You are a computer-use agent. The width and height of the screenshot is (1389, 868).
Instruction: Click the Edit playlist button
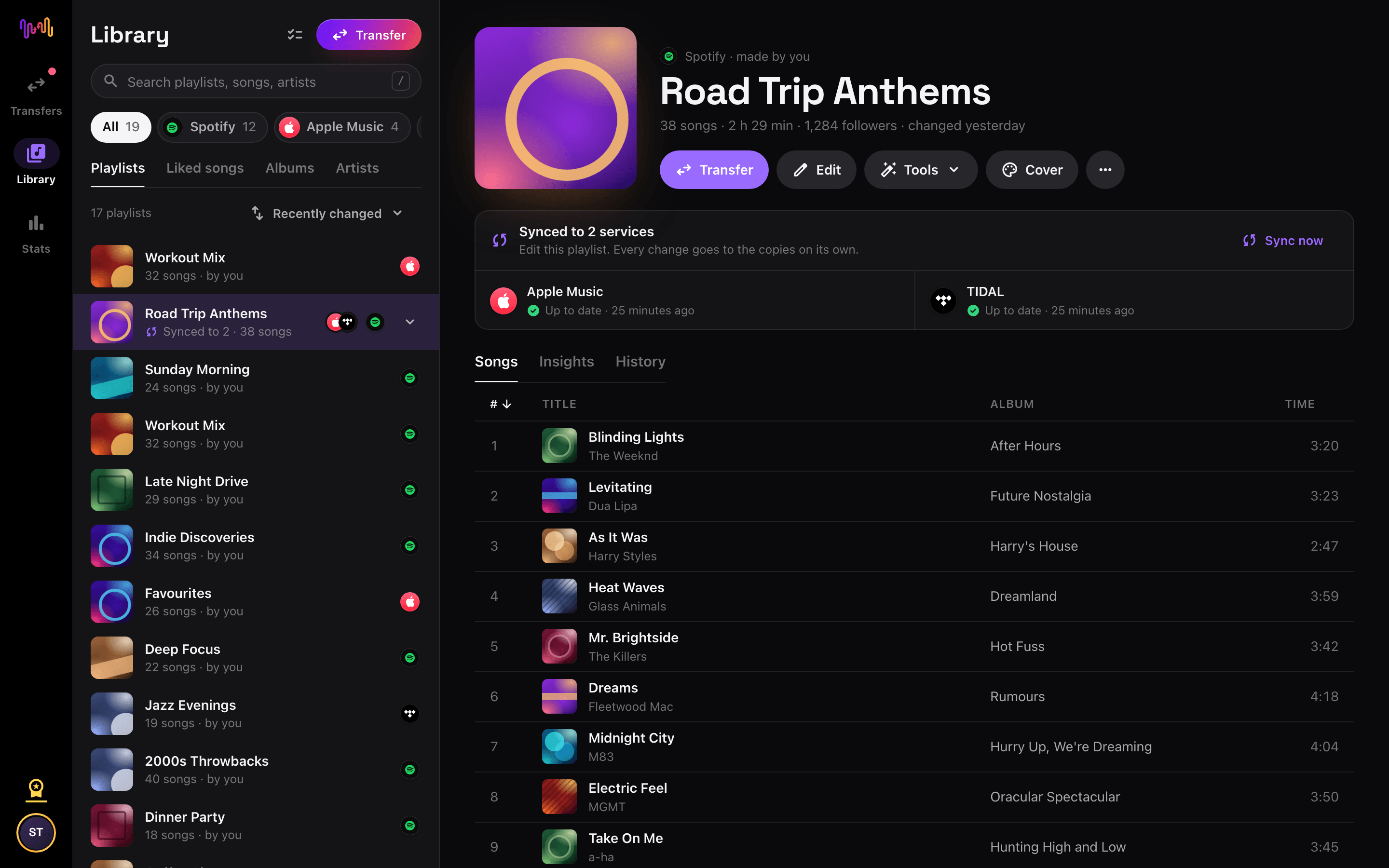(x=816, y=169)
